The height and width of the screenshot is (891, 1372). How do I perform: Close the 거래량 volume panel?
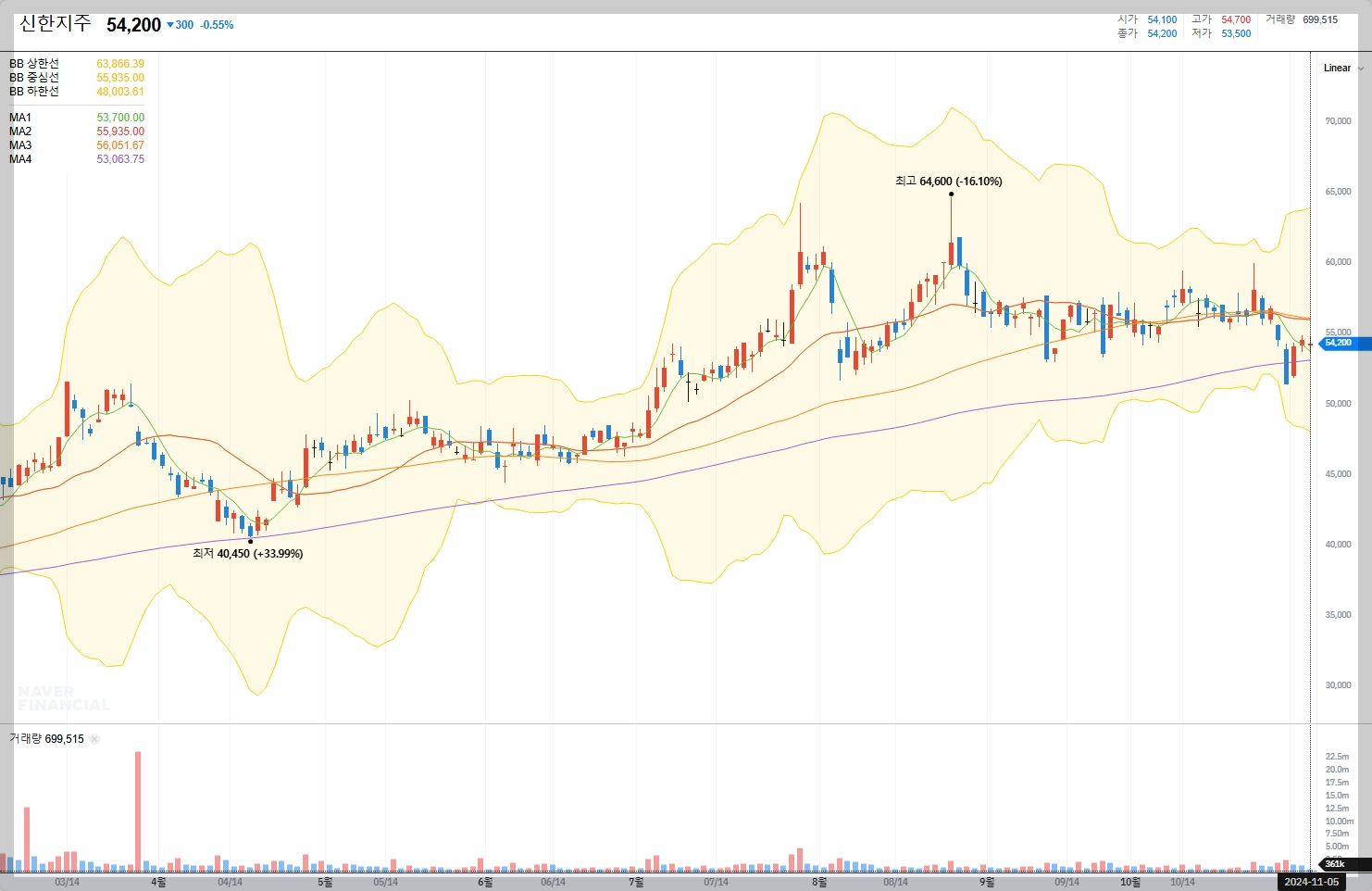coord(94,739)
